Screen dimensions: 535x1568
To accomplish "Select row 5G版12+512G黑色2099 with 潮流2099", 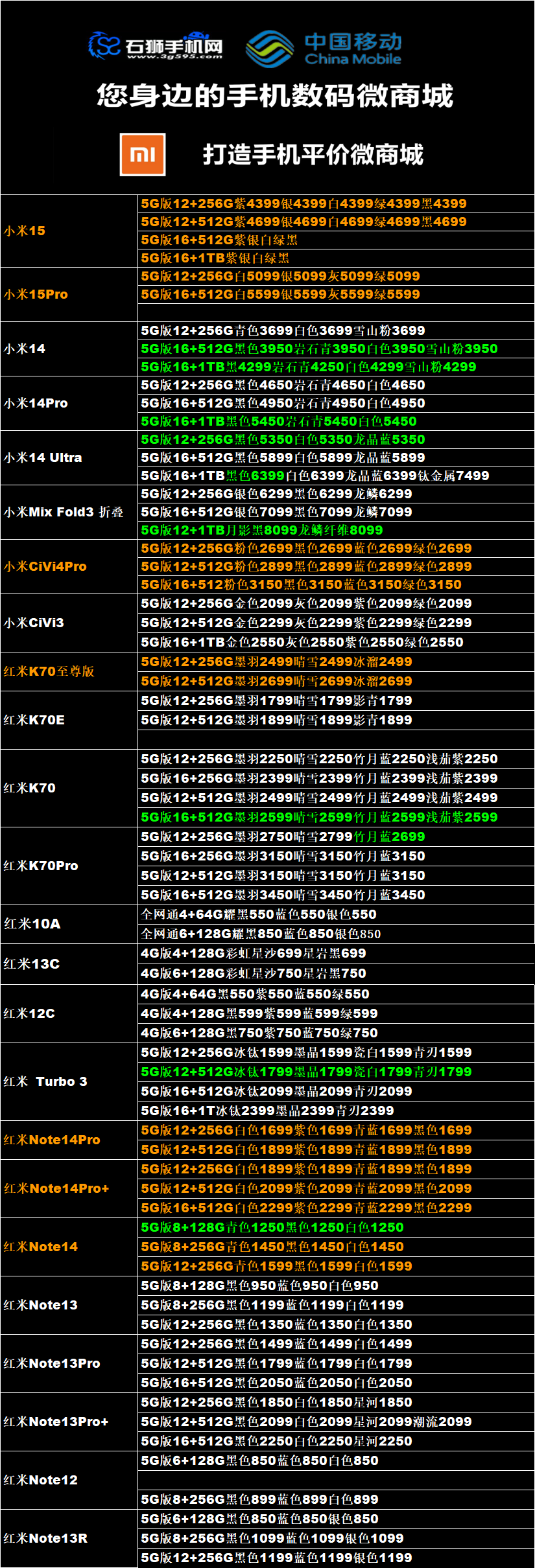I will (336, 1422).
